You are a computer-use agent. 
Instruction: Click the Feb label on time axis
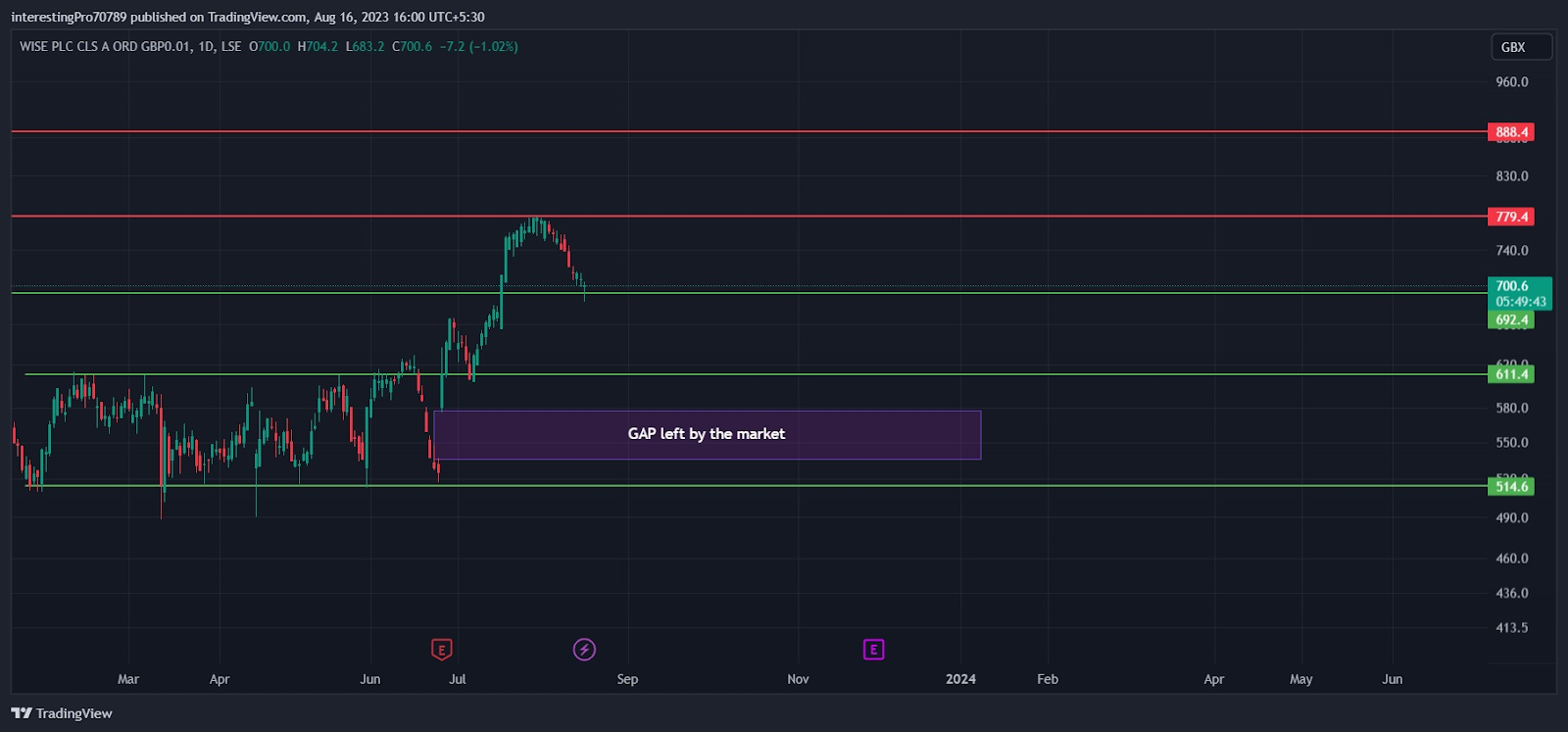1048,679
